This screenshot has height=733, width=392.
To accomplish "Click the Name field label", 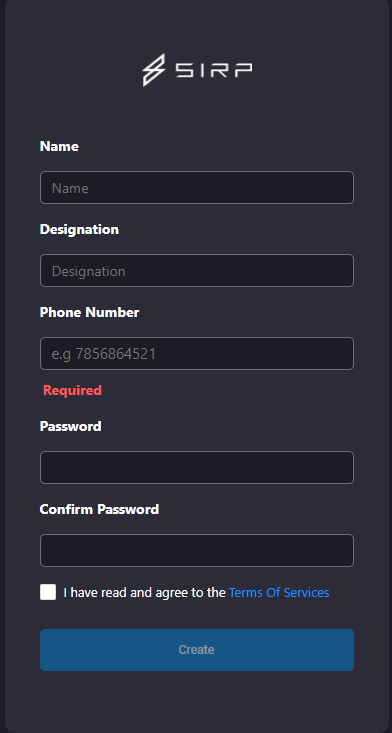I will click(59, 146).
